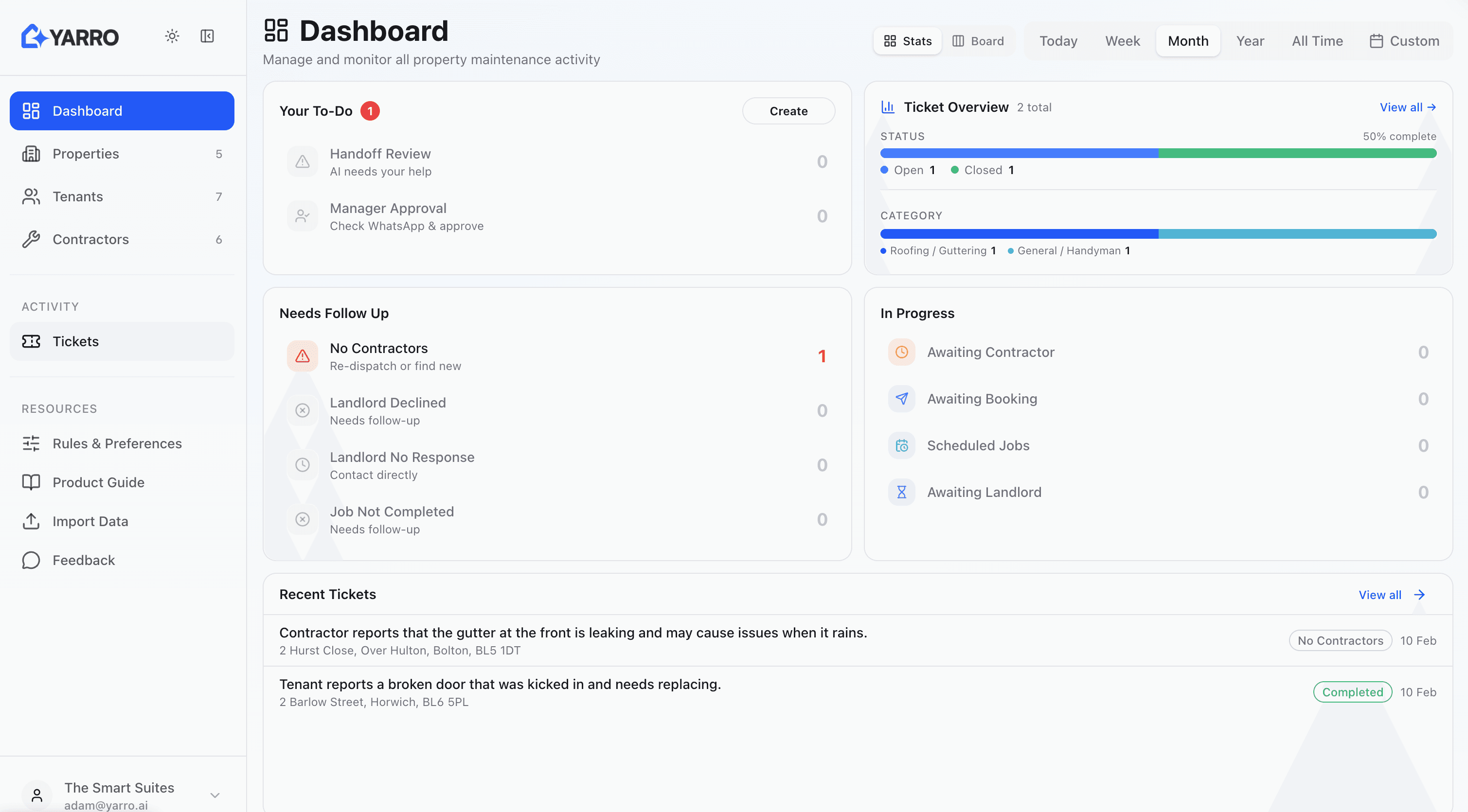Image resolution: width=1468 pixels, height=812 pixels.
Task: Open the Custom date range picker
Action: point(1404,41)
